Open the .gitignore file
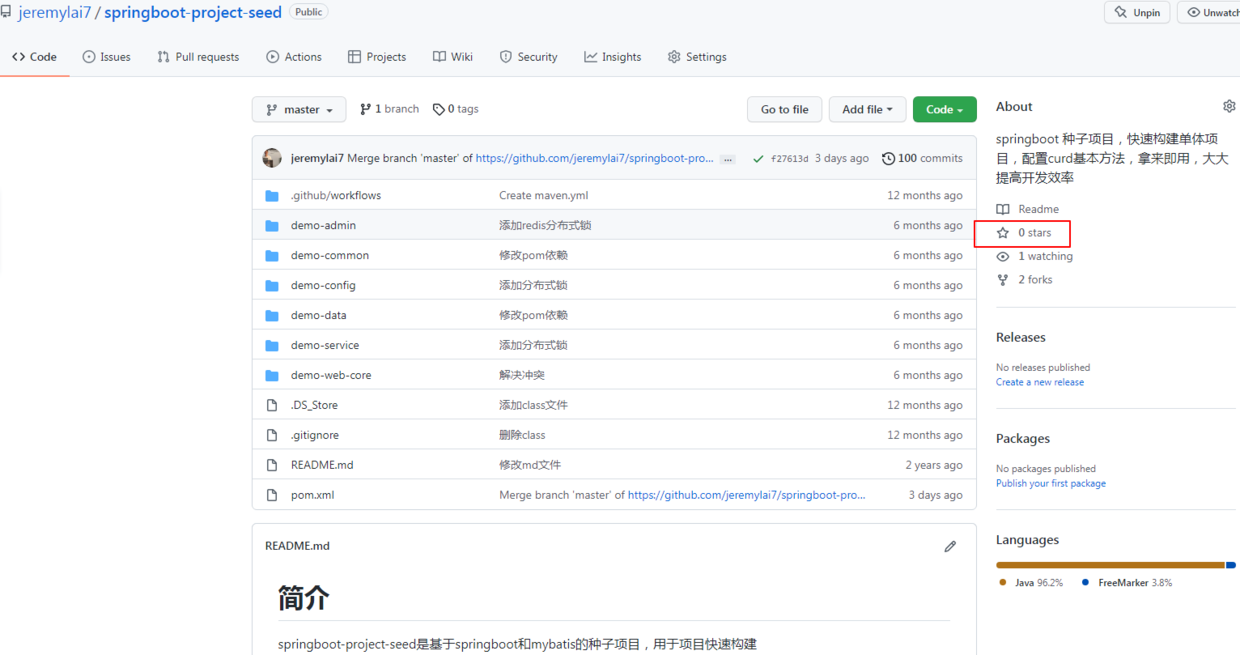This screenshot has height=655, width=1240. point(315,435)
